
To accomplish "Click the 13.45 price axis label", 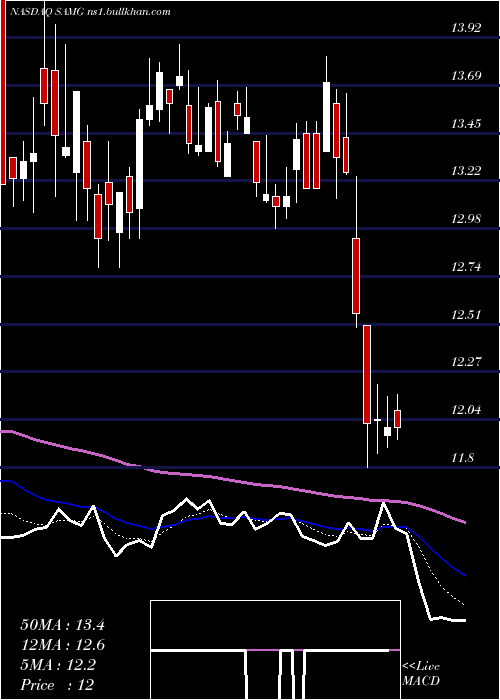I will point(466,124).
